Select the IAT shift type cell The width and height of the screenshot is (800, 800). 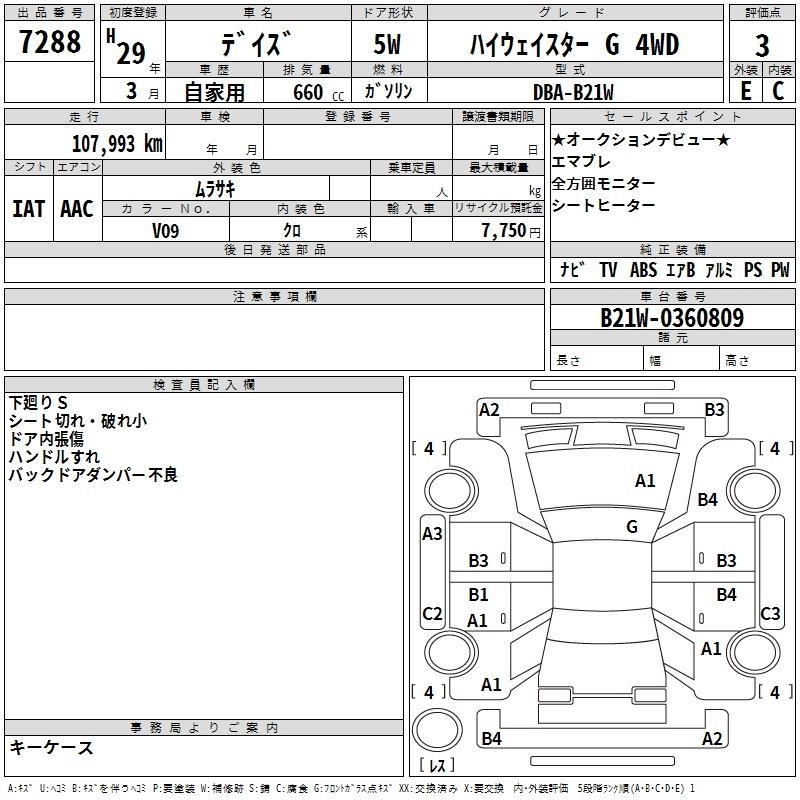pos(28,208)
